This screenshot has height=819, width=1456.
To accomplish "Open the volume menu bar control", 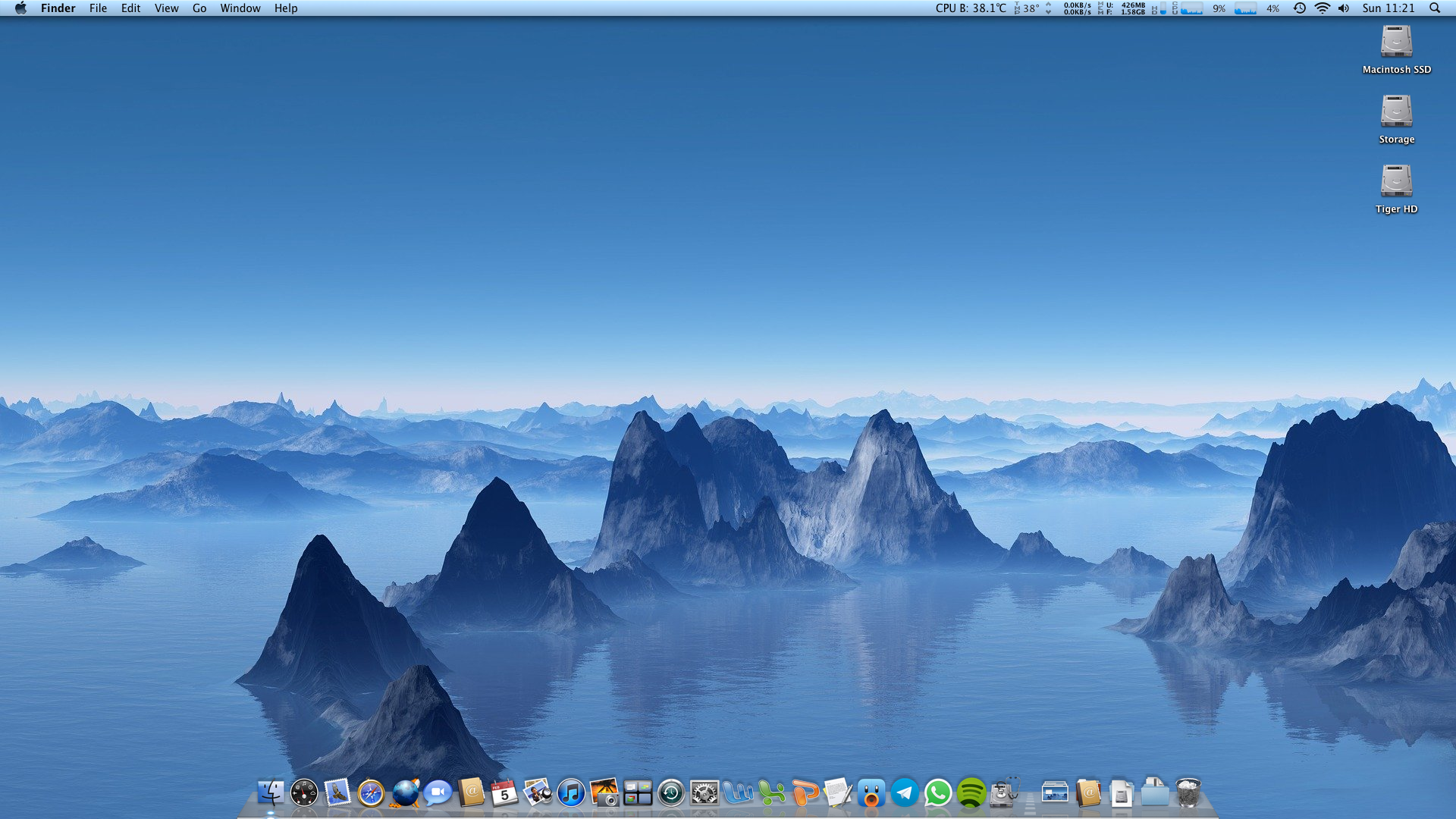I will click(1344, 8).
